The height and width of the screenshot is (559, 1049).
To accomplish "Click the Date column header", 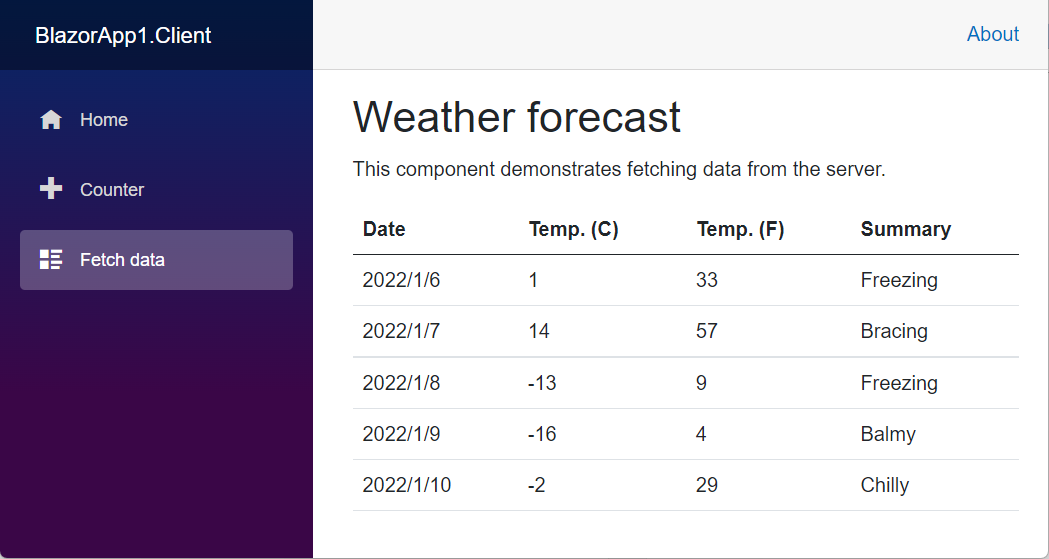I will (x=384, y=229).
